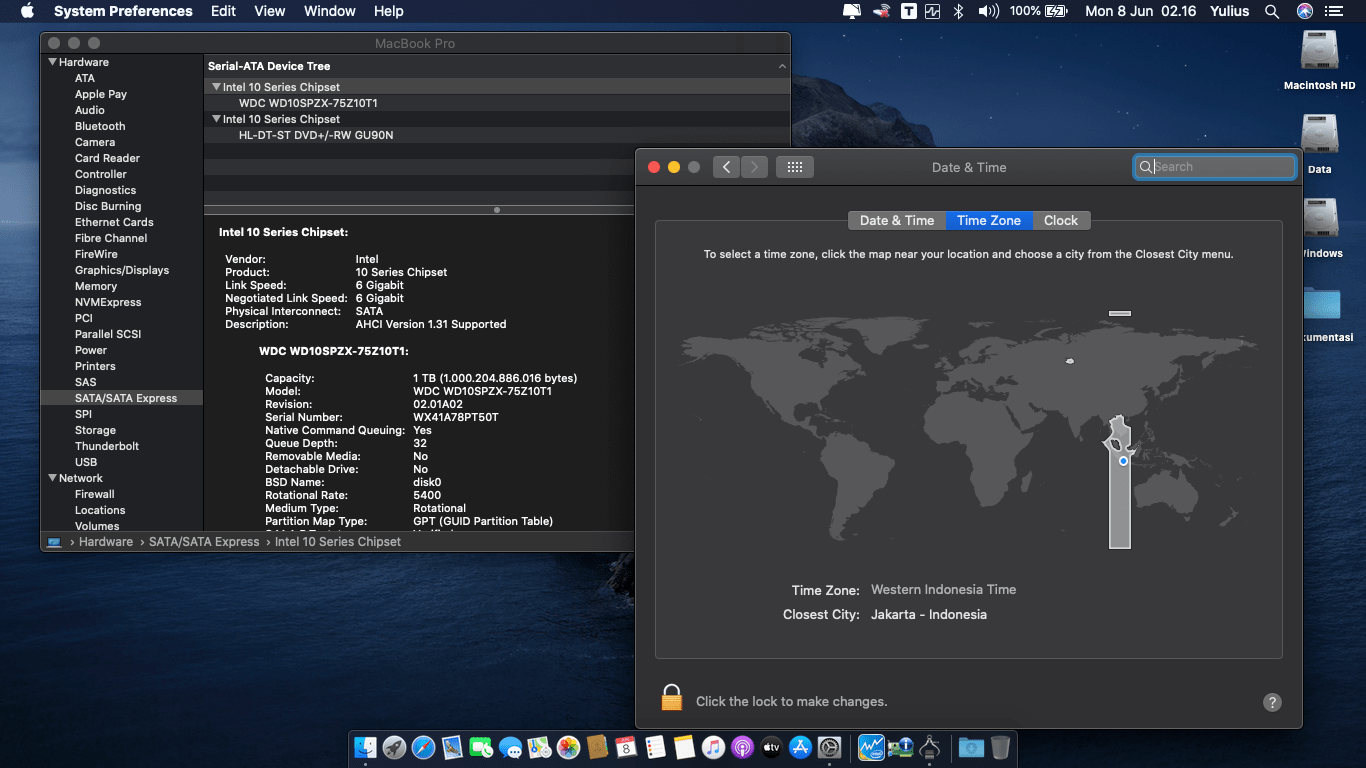Select the Time Zone tab
The width and height of the screenshot is (1366, 768).
[x=989, y=220]
